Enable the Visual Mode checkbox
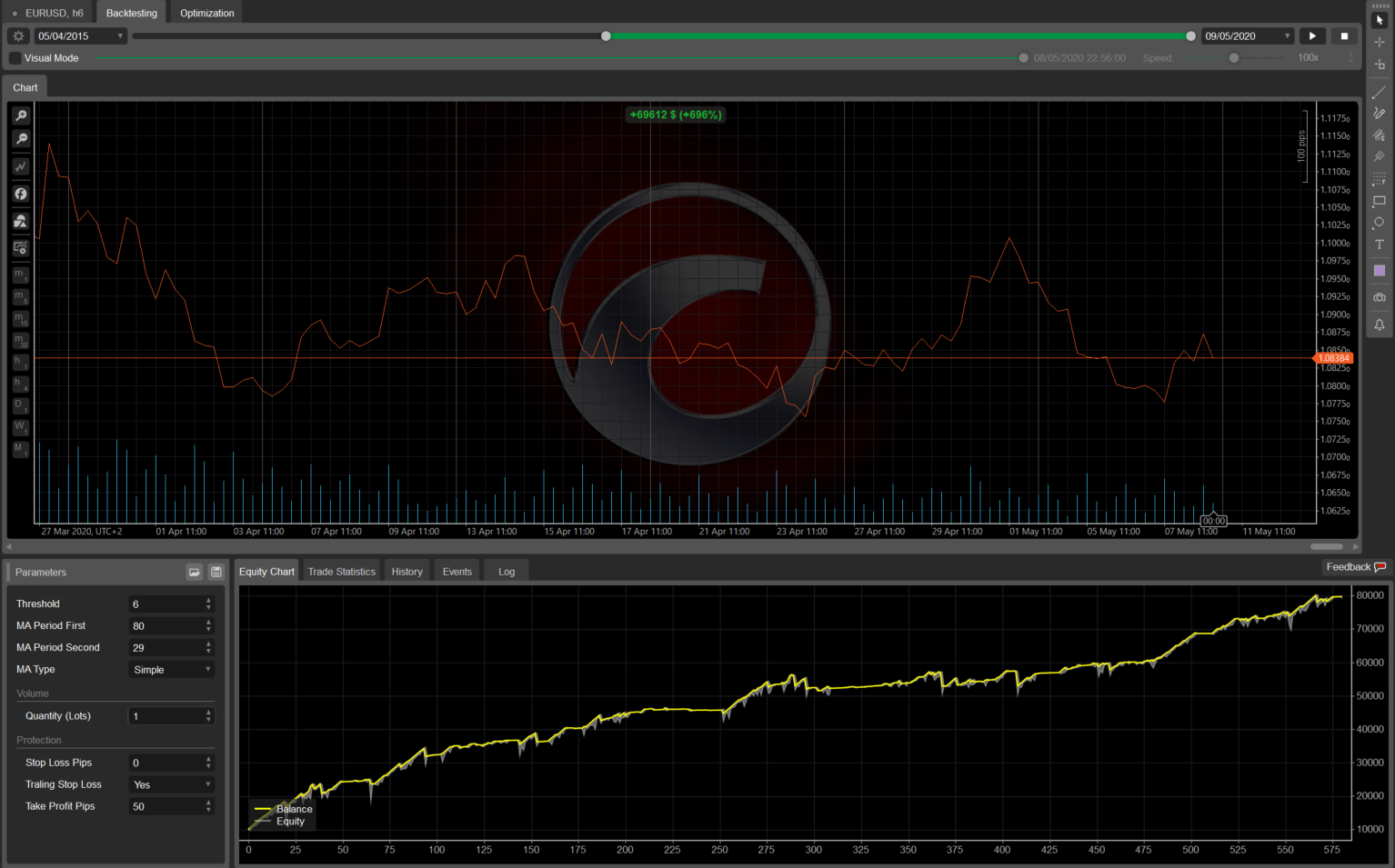The height and width of the screenshot is (868, 1395). pos(15,58)
